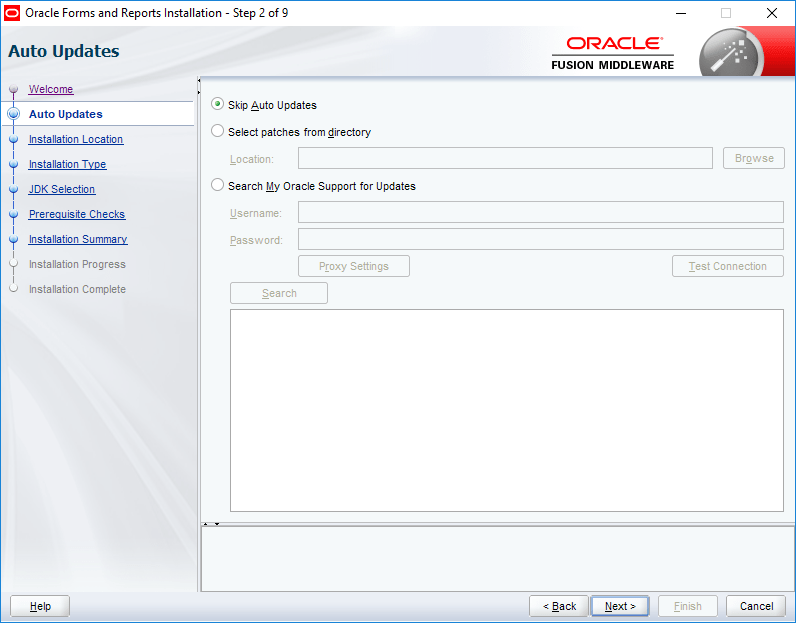Click Test Connection button
796x623 pixels.
[728, 266]
